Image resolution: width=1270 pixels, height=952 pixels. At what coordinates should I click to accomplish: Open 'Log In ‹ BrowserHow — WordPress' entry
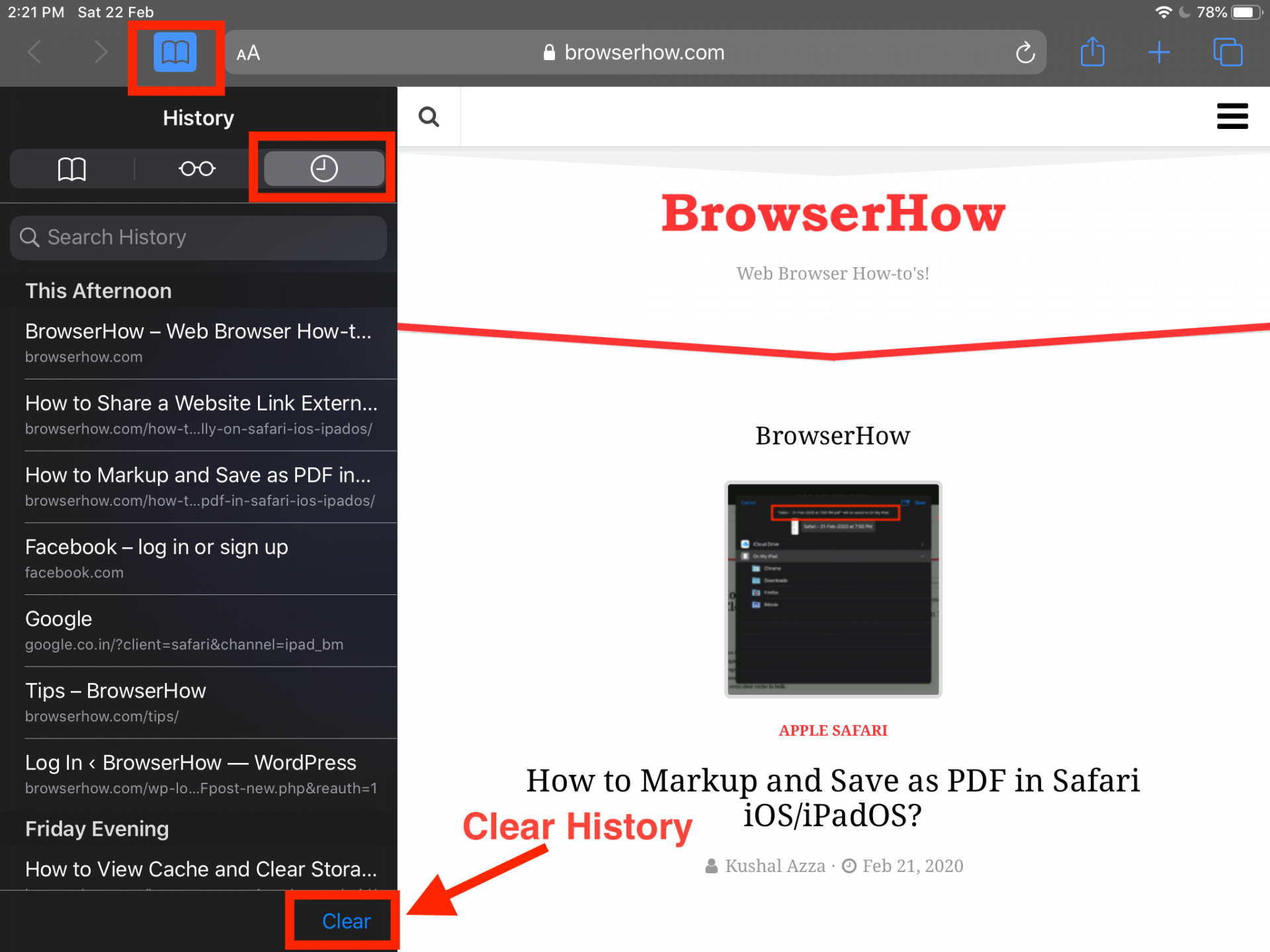[x=198, y=775]
